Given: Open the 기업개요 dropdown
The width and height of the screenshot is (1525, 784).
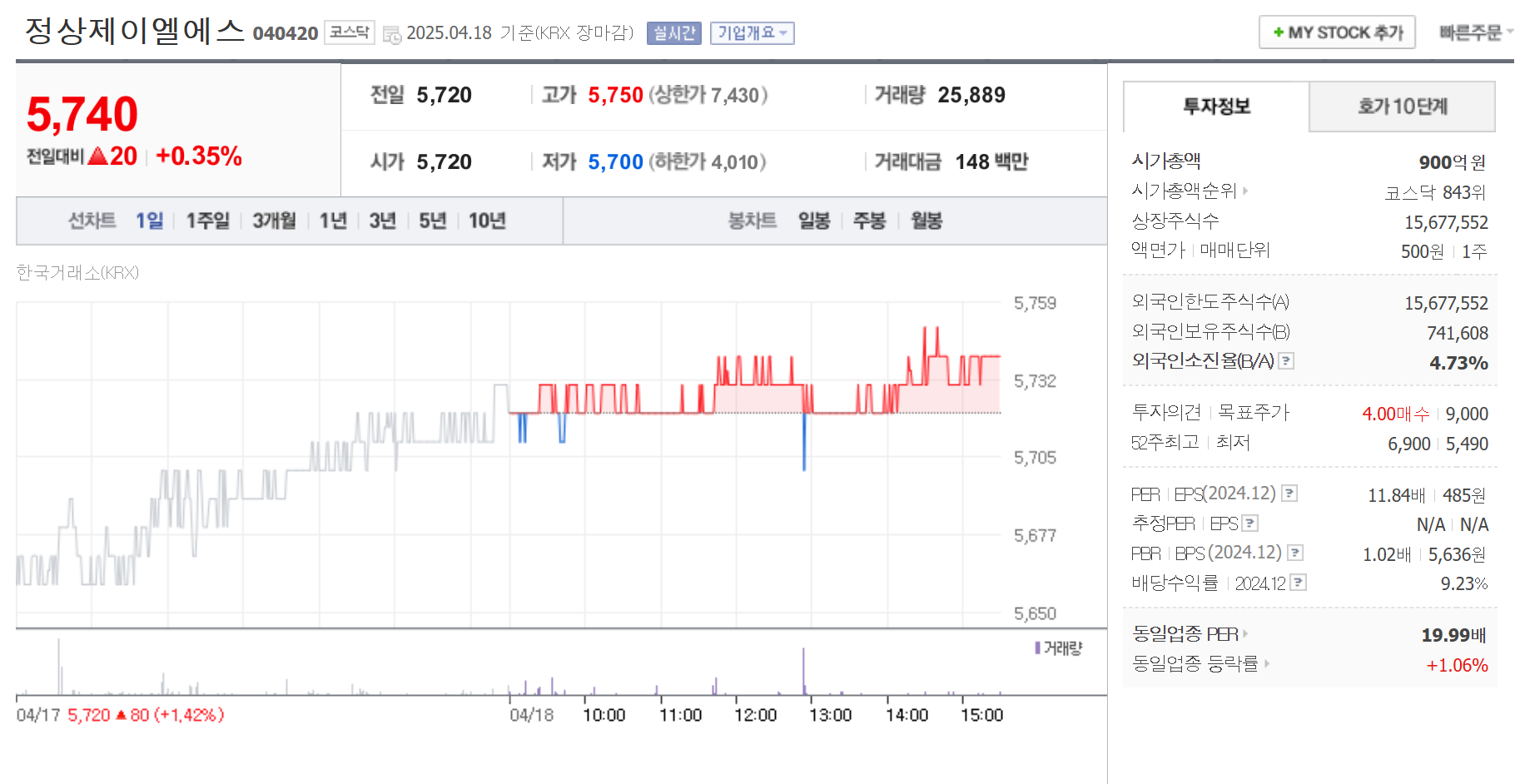Looking at the screenshot, I should [x=753, y=33].
